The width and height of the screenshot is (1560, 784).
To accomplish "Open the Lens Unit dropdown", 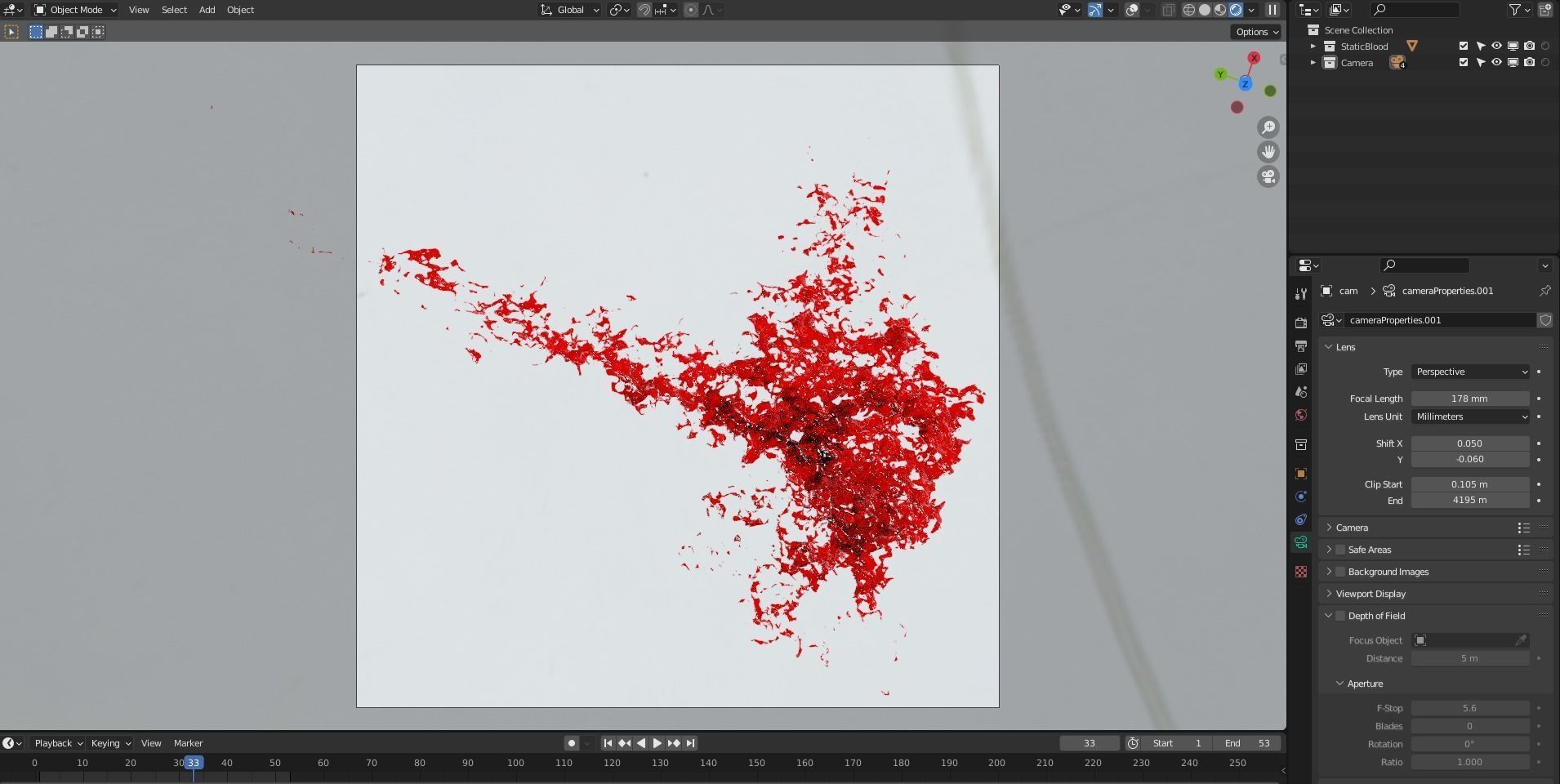I will pyautogui.click(x=1470, y=417).
